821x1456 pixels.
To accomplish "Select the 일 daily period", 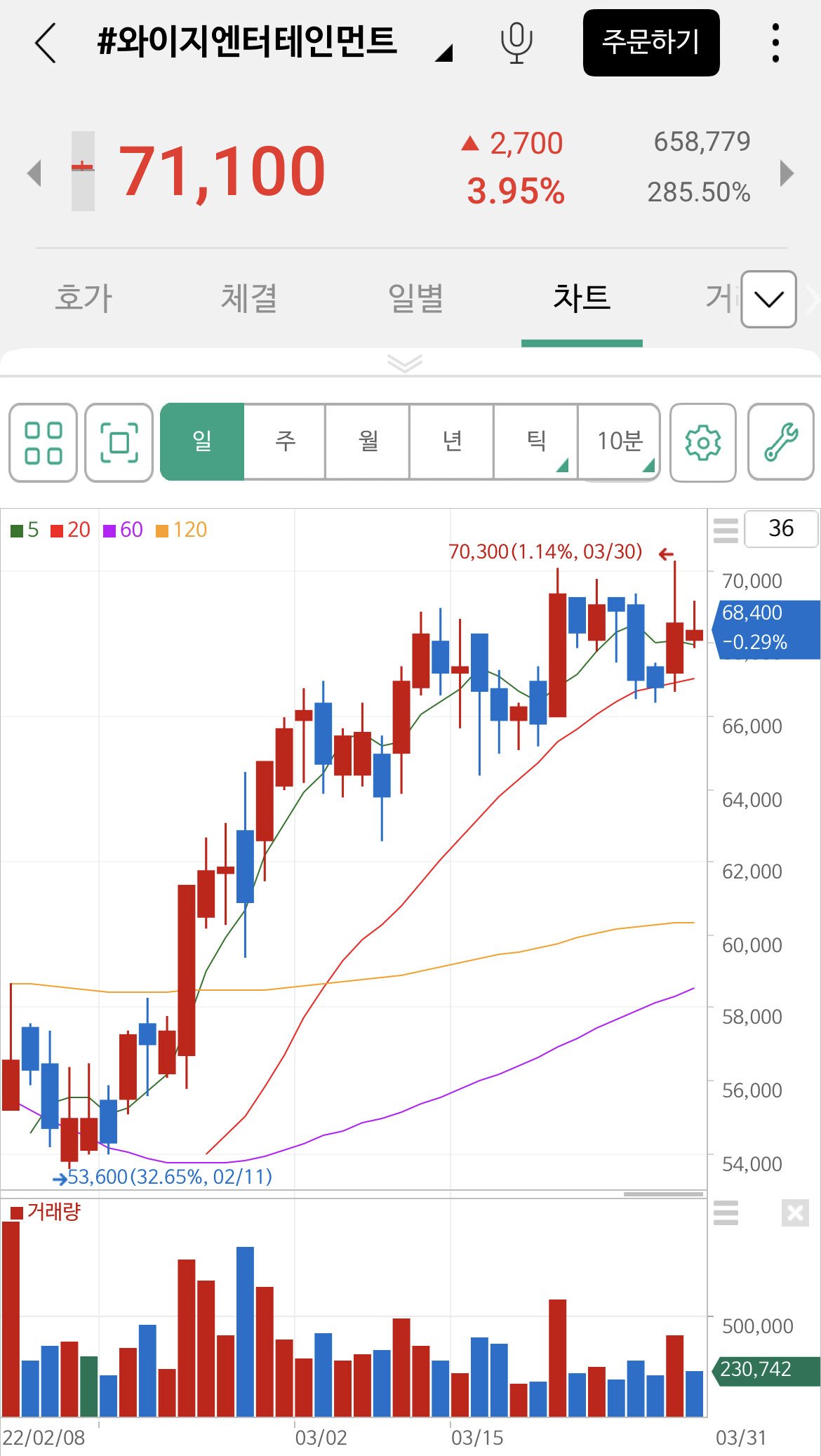I will [202, 441].
